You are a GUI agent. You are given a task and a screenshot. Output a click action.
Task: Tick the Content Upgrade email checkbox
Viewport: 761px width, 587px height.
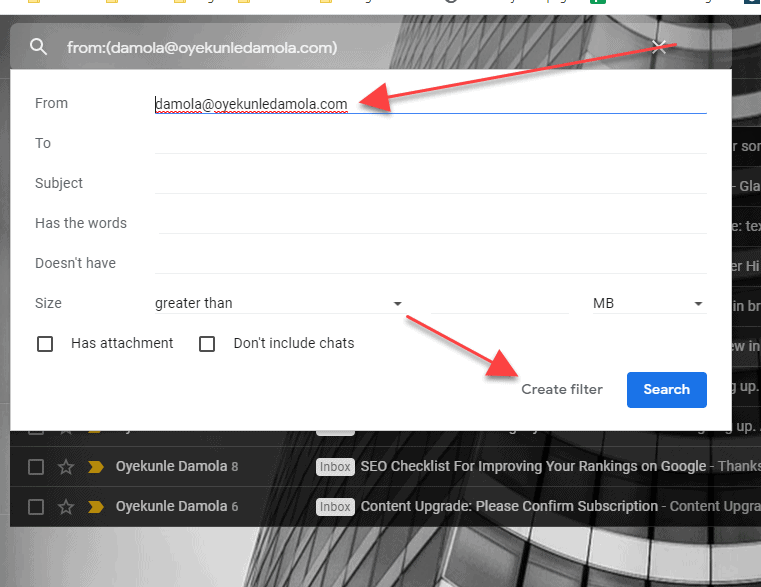coord(36,507)
